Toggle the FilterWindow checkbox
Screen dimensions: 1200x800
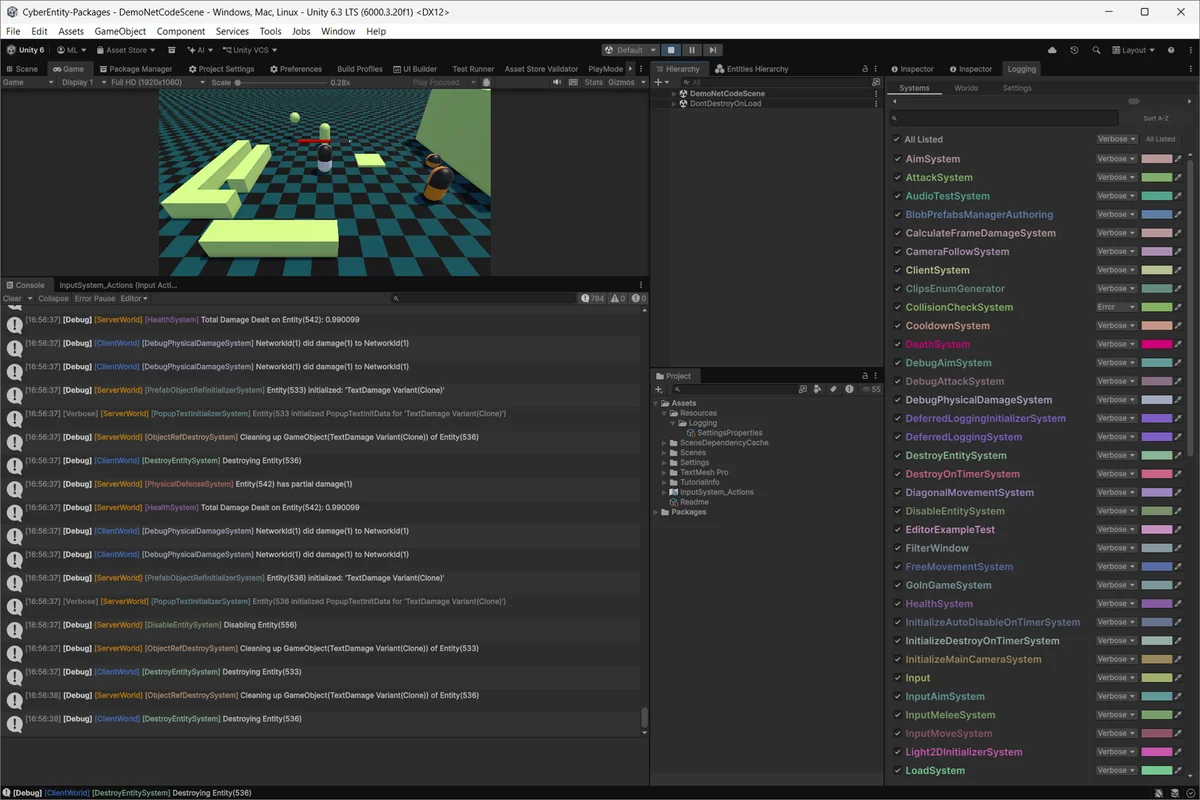tap(897, 548)
